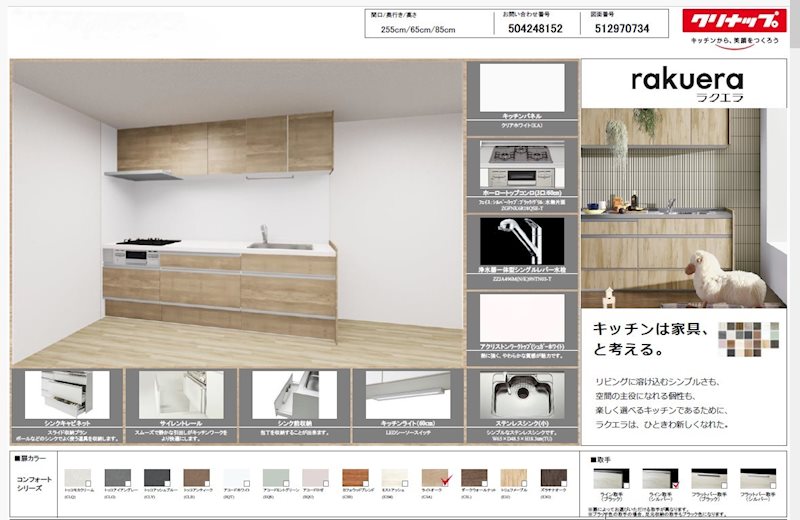
Task: Open the ステンレスシンク(小) sink thumbnail
Action: [522, 394]
